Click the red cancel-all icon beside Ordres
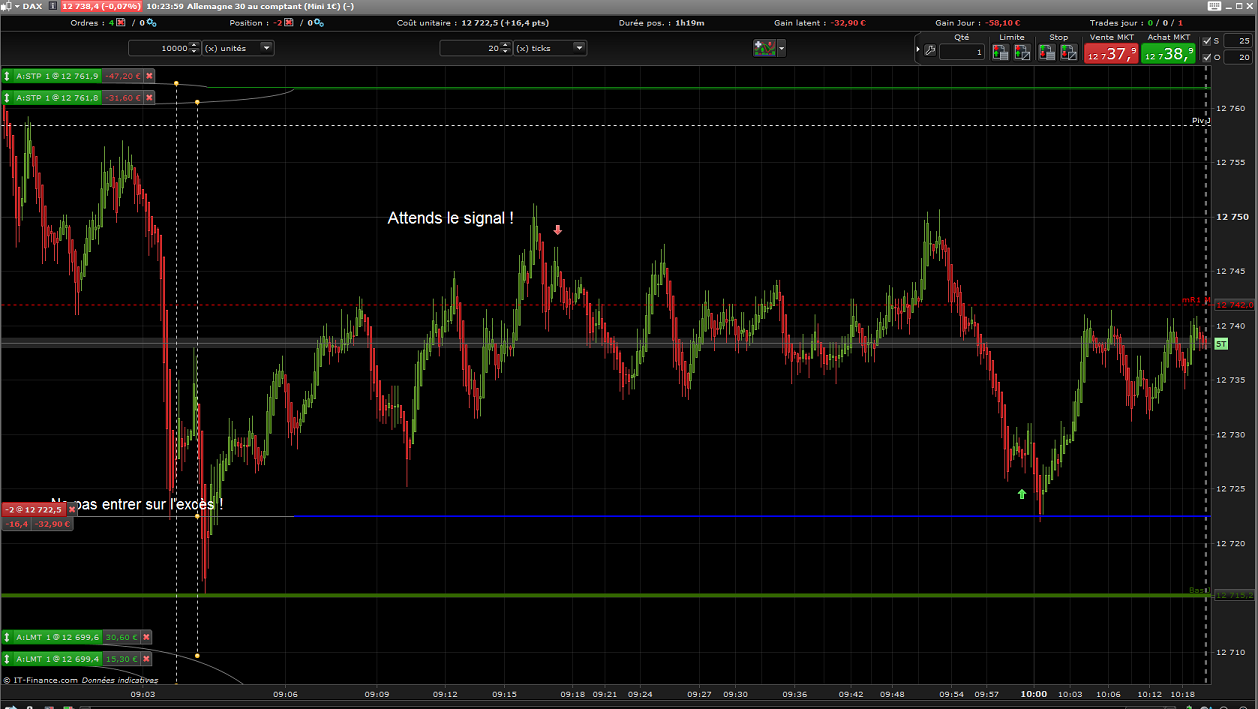1258x709 pixels. coord(121,22)
